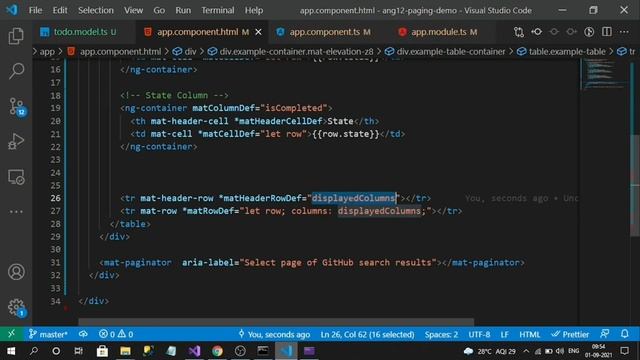Click 'You, seconds ago' blame status
640x360 pixels.
tap(274, 334)
